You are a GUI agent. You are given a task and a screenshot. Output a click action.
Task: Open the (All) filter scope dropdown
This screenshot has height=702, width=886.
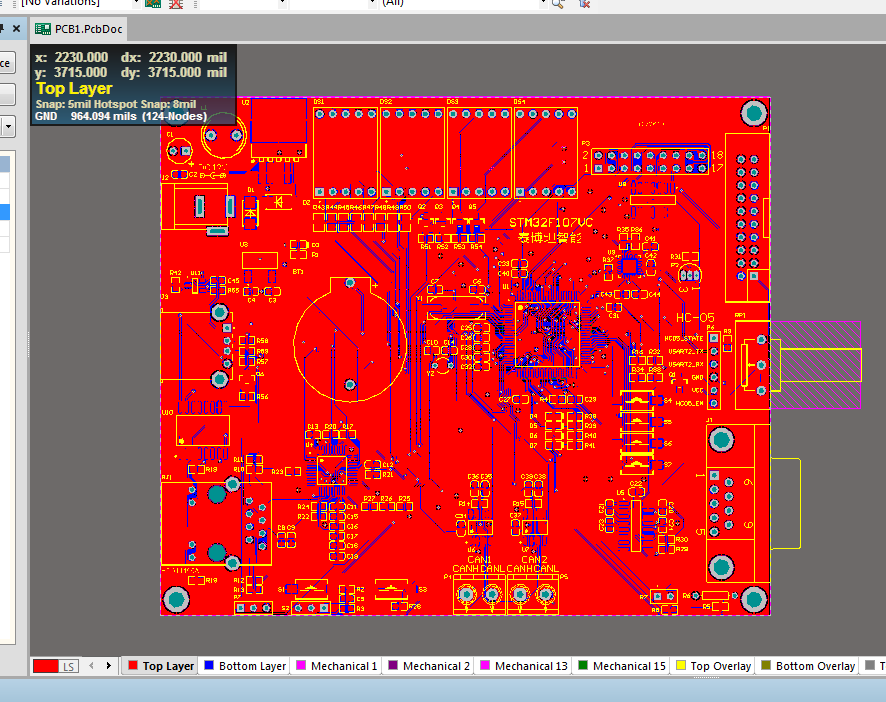click(x=545, y=3)
